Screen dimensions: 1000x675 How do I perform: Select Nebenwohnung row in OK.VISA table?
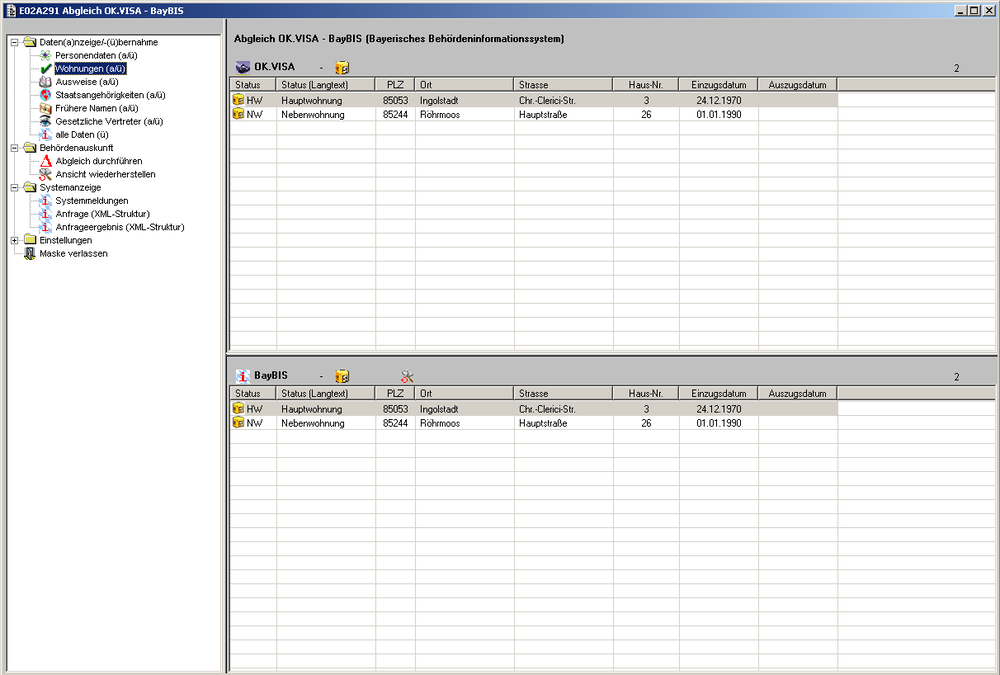click(x=311, y=115)
